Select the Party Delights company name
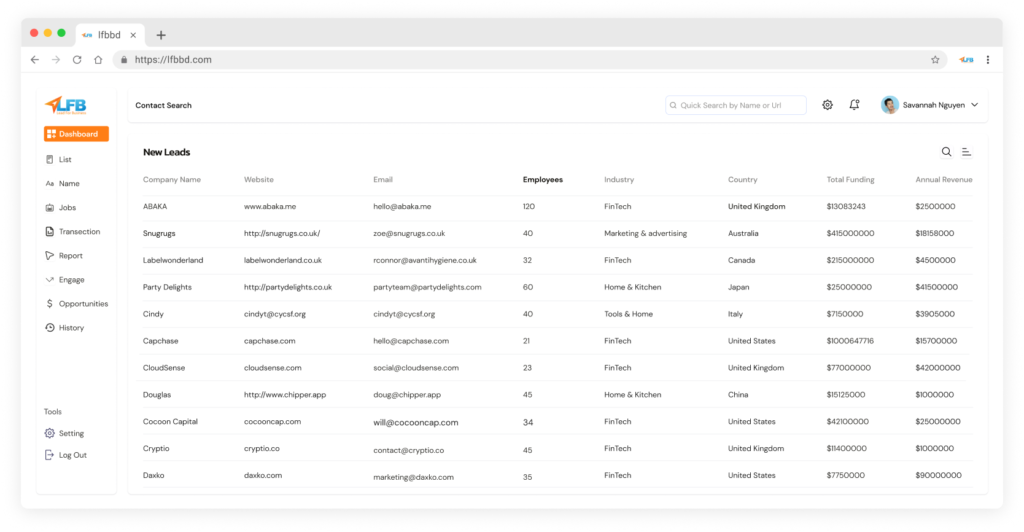Screen dimensions: 1024x532 tap(167, 287)
